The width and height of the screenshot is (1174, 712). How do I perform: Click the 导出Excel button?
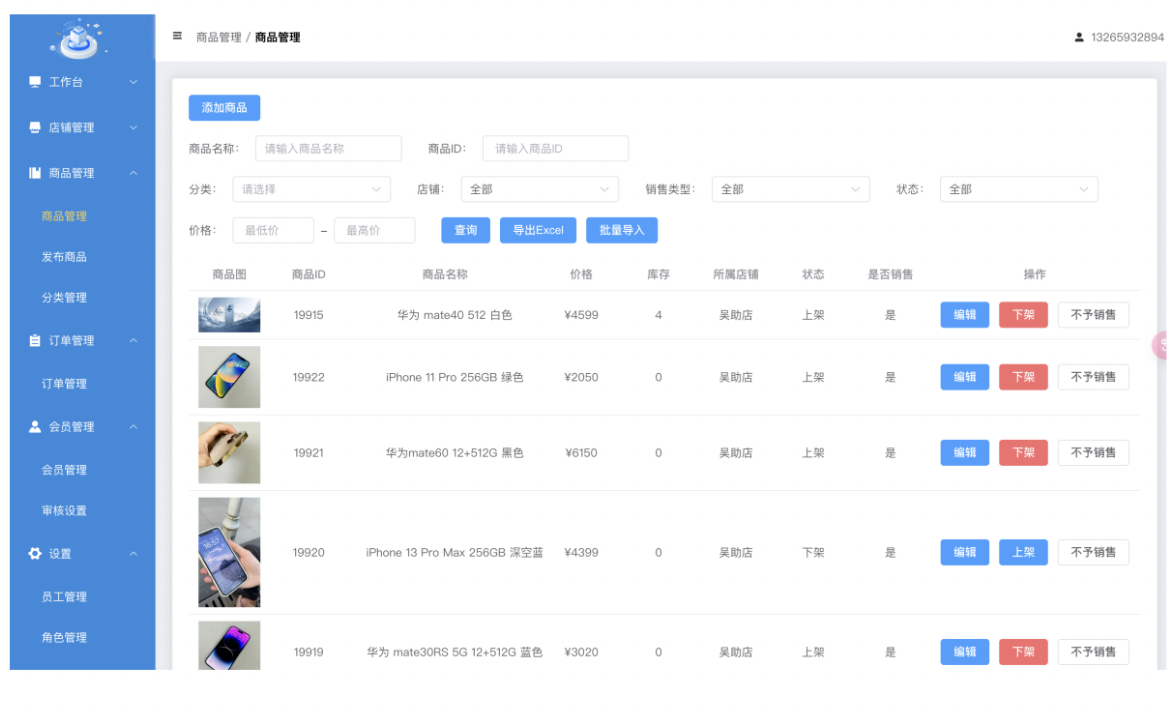point(538,230)
